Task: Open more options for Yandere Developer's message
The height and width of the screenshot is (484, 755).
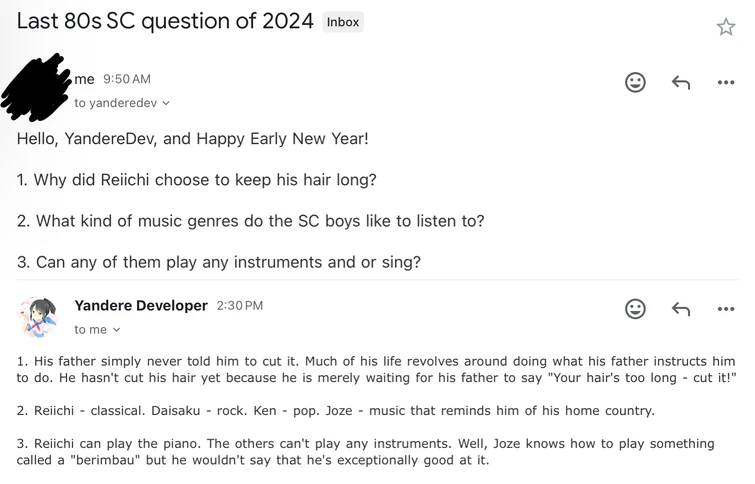Action: tap(726, 309)
